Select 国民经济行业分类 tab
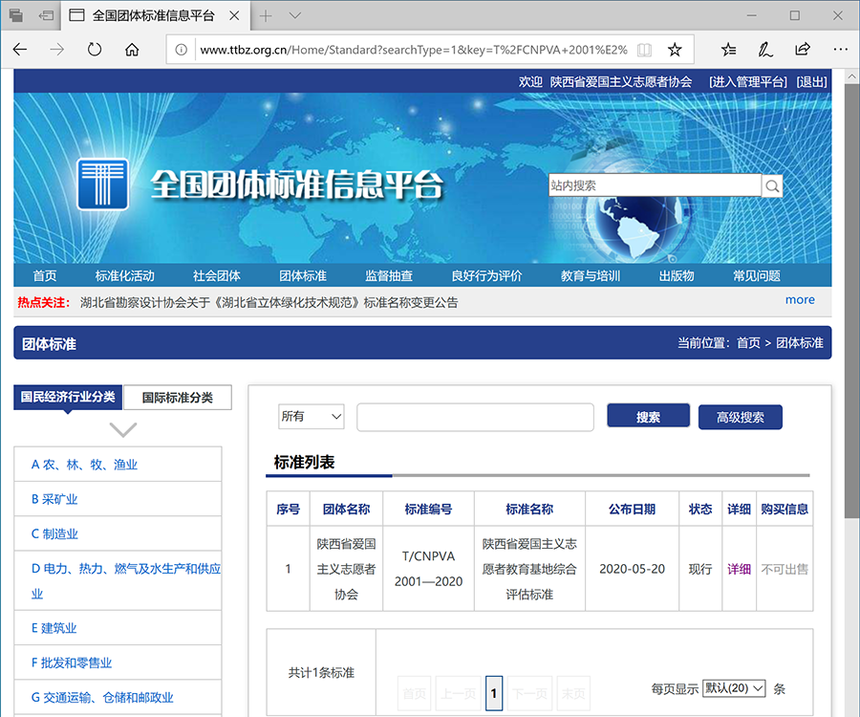The height and width of the screenshot is (717, 860). (68, 397)
